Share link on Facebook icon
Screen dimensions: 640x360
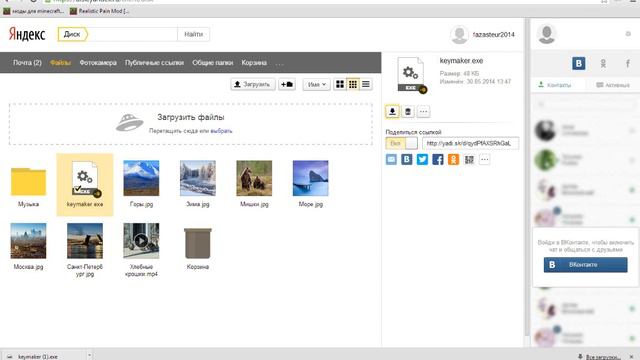[438, 160]
